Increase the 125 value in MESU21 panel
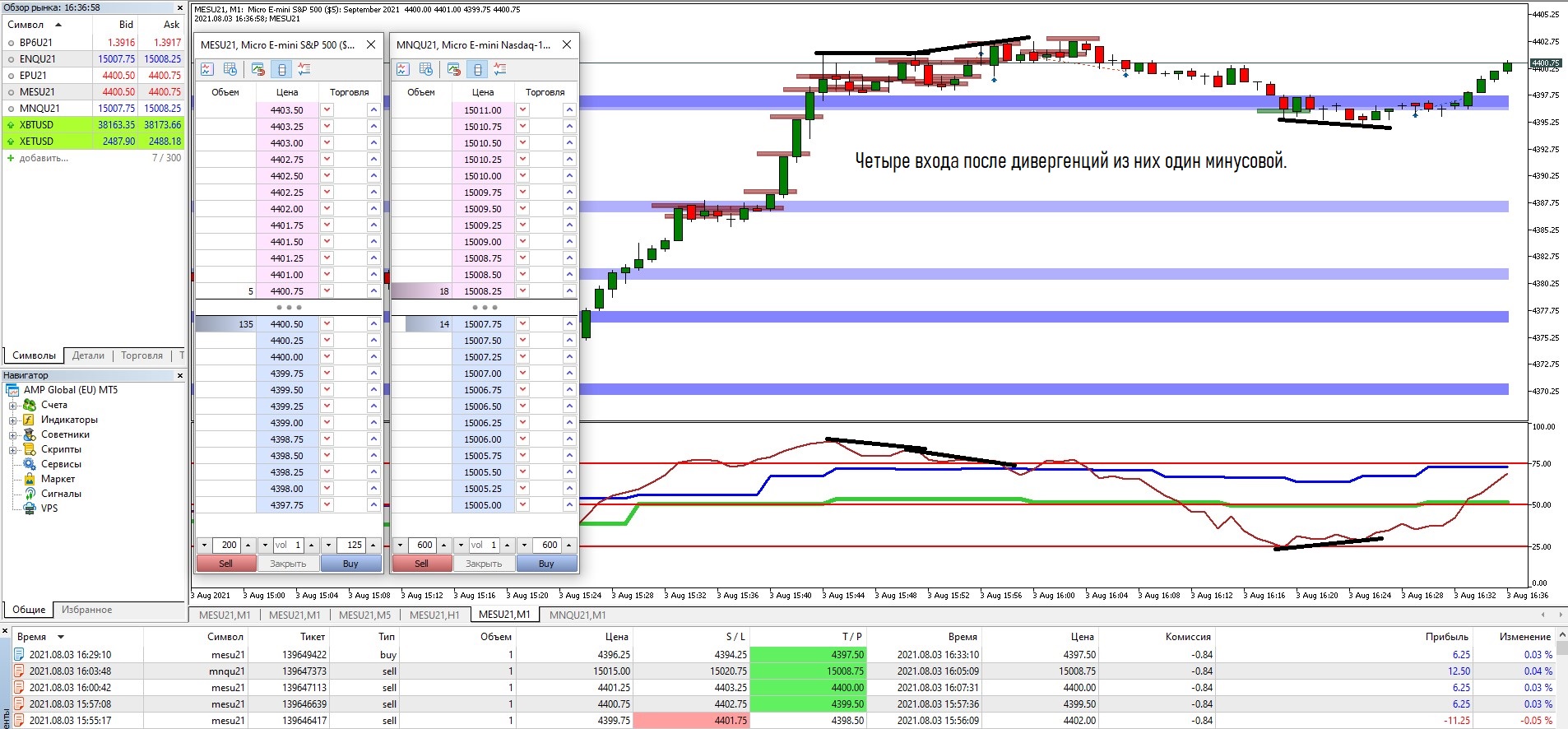This screenshot has width=1568, height=729. coord(373,546)
